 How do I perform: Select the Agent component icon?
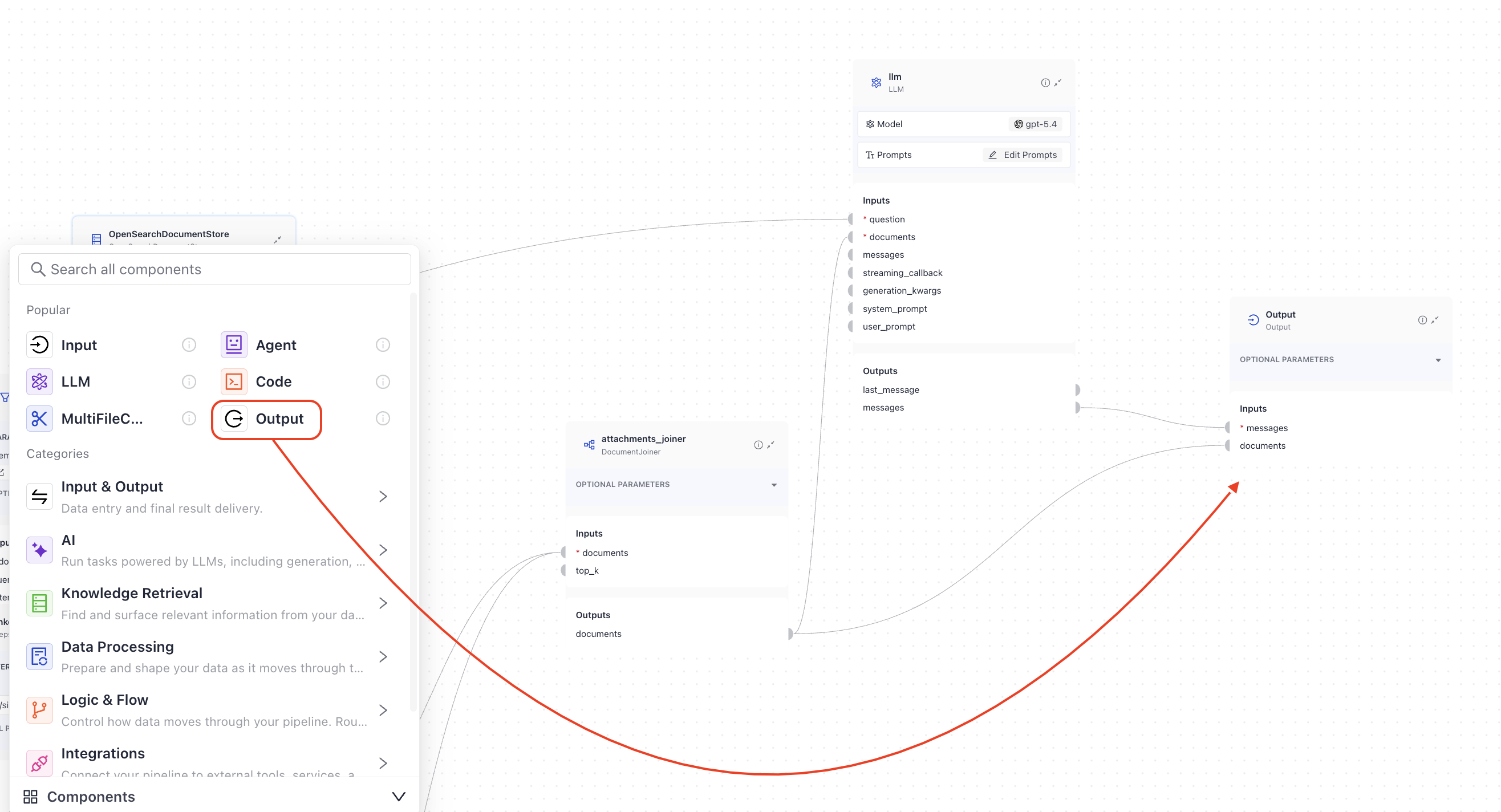point(234,345)
